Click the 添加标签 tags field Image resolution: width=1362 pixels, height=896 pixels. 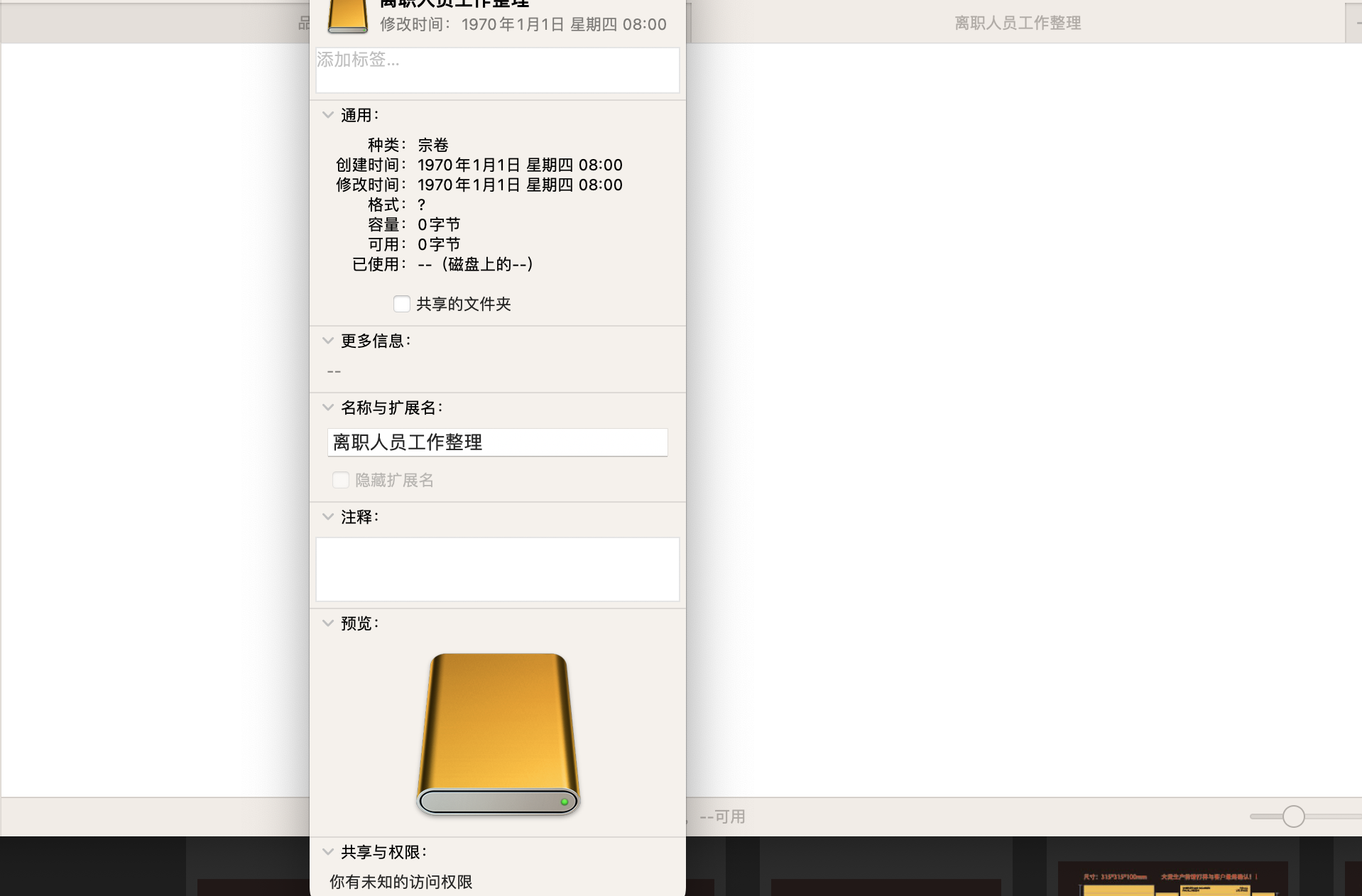click(x=497, y=70)
